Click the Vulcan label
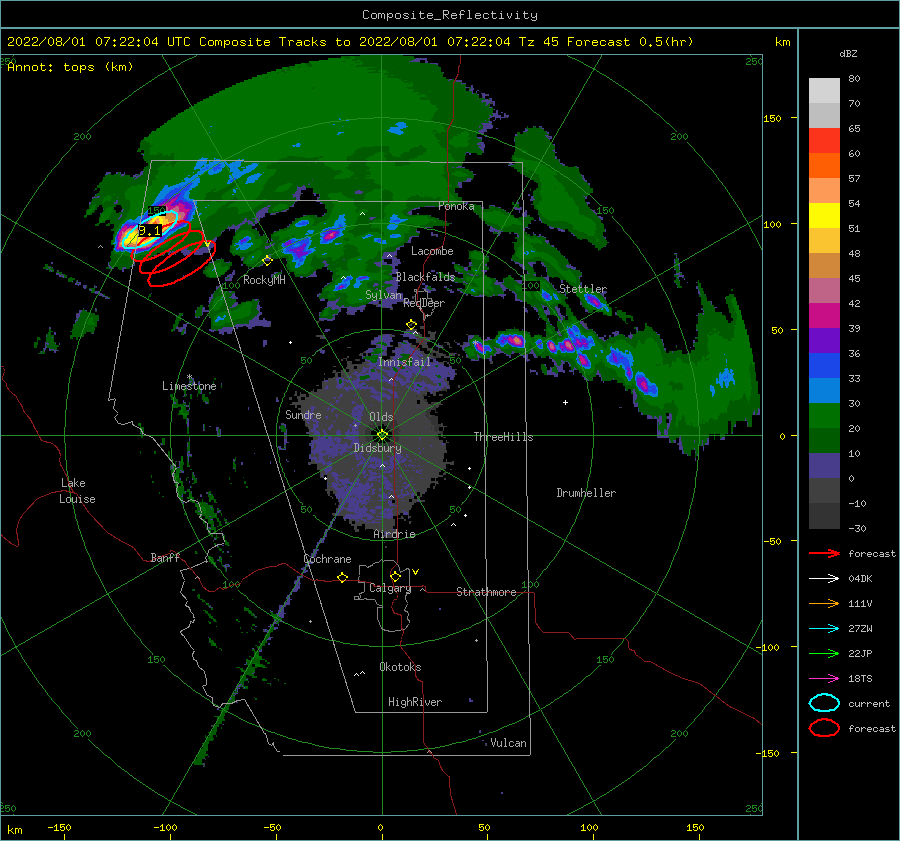The image size is (900, 841). pyautogui.click(x=508, y=743)
